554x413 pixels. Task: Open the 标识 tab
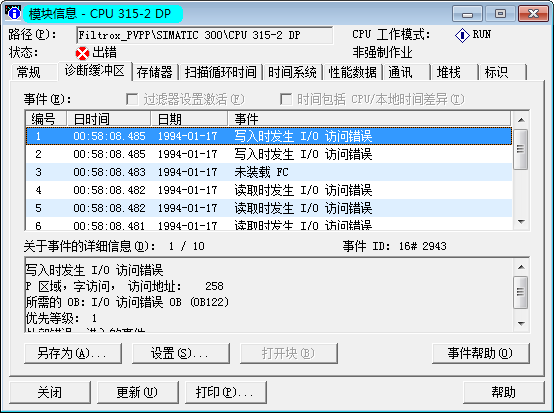coord(503,72)
